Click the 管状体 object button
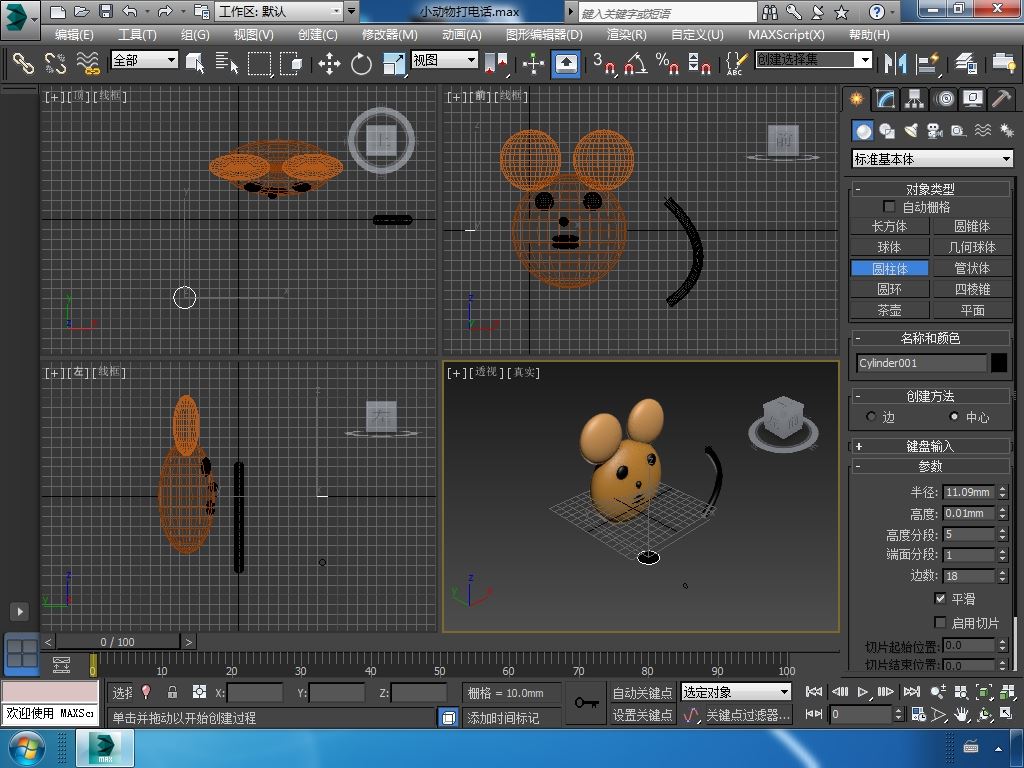This screenshot has width=1024, height=768. coord(972,268)
